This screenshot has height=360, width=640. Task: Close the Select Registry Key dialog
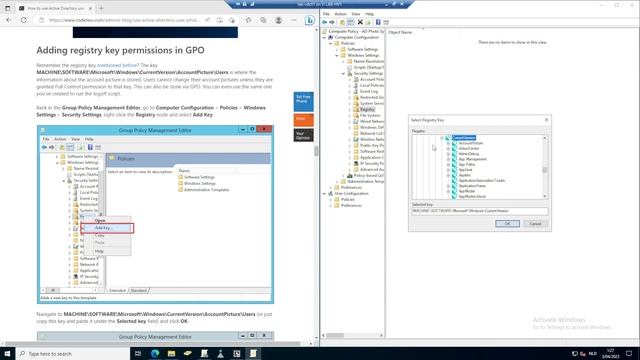(547, 120)
